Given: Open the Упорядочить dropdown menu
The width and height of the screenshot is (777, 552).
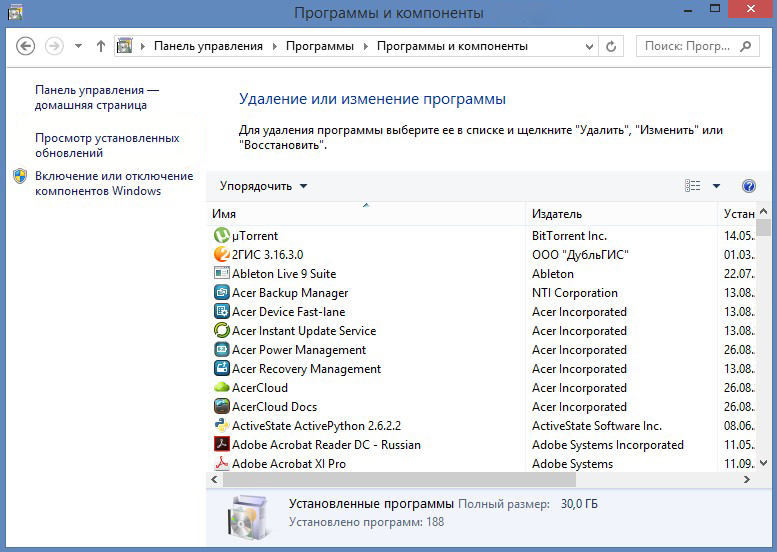Looking at the screenshot, I should (x=264, y=186).
